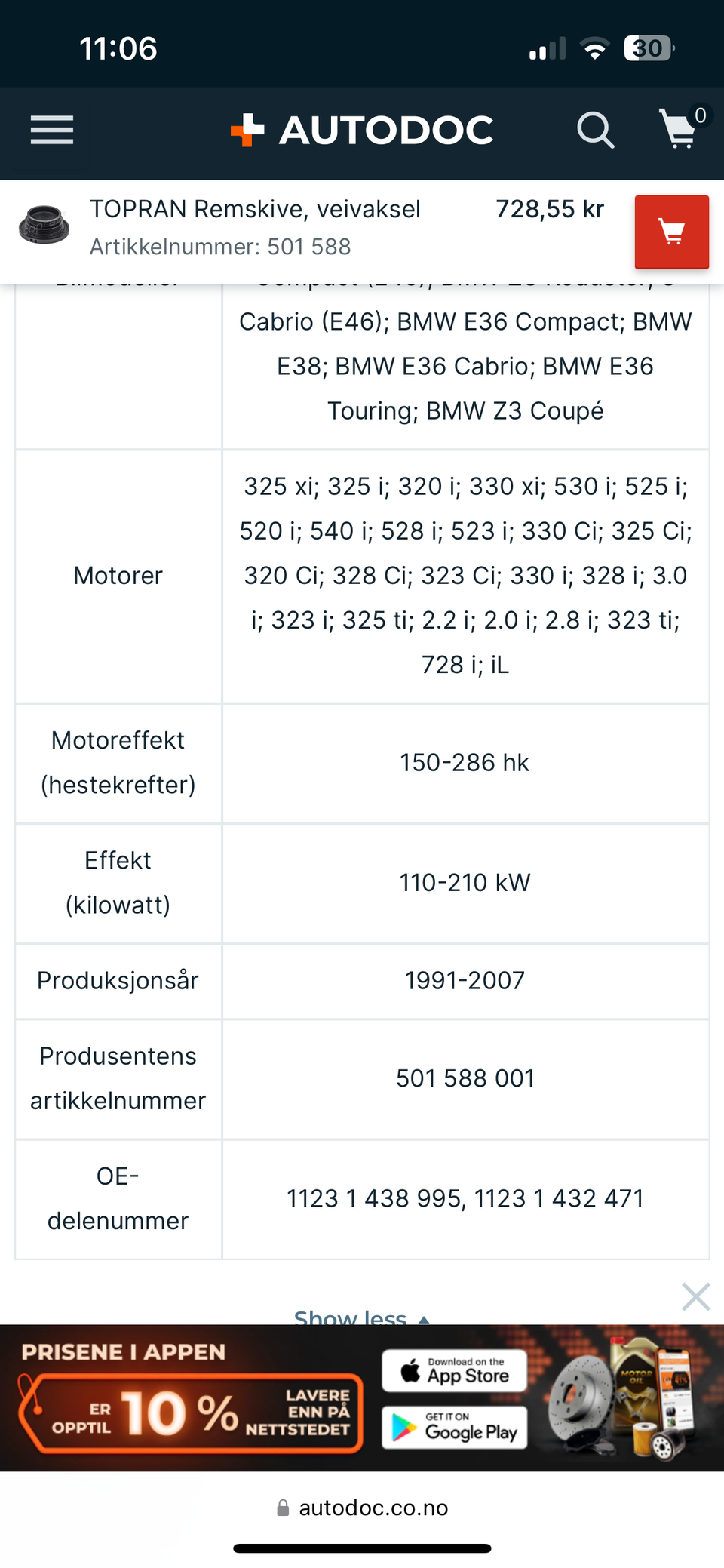Tap the App Store download badge
724x1568 pixels.
point(454,1370)
